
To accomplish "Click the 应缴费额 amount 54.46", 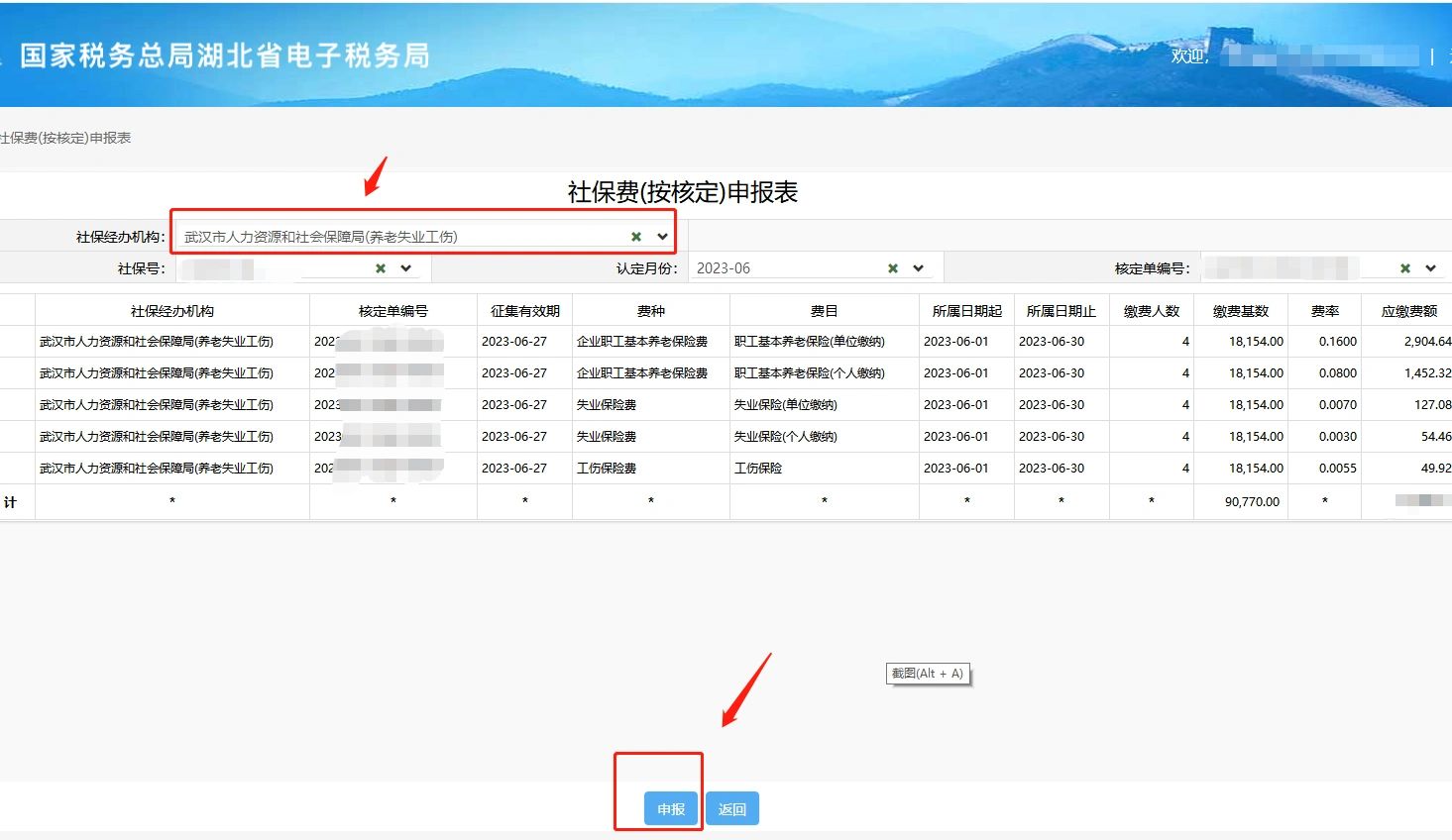I will click(1436, 437).
